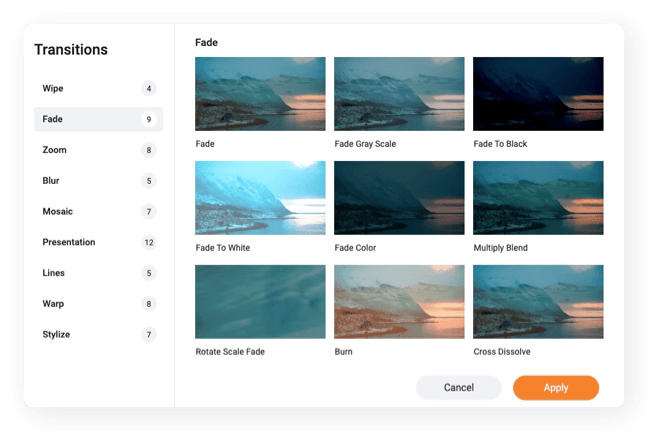This screenshot has width=660, height=443.
Task: Select the Wipe transitions category
Action: pyautogui.click(x=98, y=88)
